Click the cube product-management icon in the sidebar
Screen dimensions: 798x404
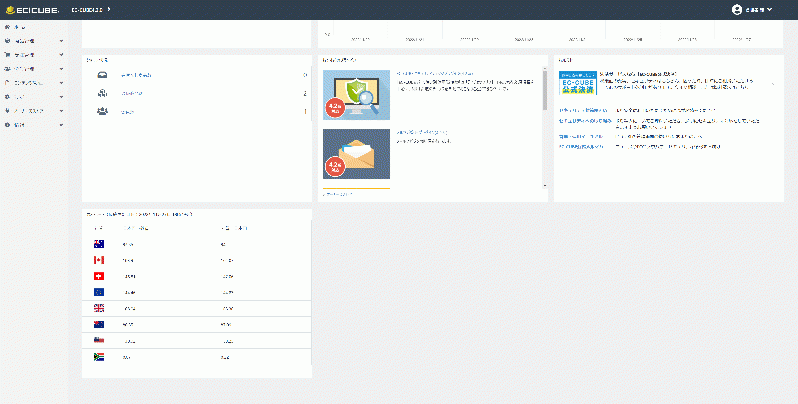click(7, 41)
